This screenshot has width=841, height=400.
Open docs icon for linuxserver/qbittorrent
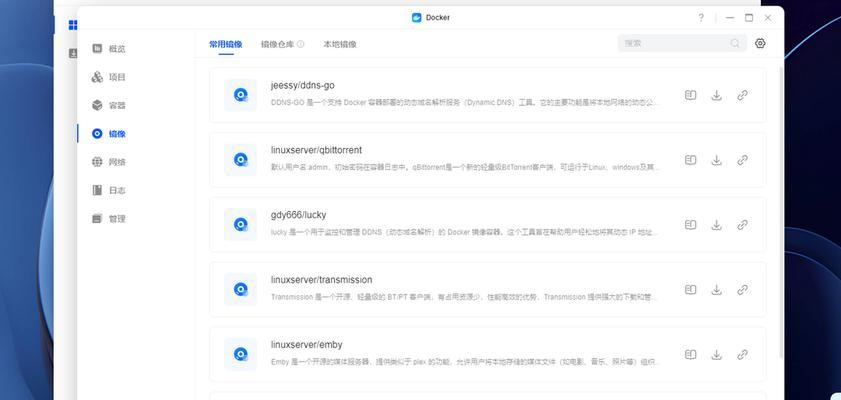(690, 160)
